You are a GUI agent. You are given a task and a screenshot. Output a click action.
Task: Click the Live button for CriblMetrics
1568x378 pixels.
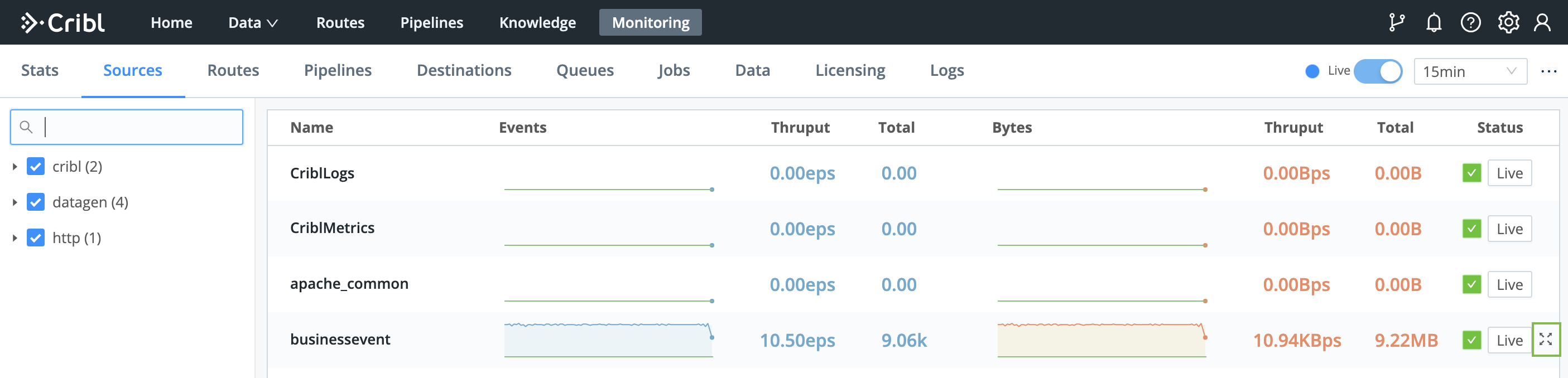[x=1509, y=229]
